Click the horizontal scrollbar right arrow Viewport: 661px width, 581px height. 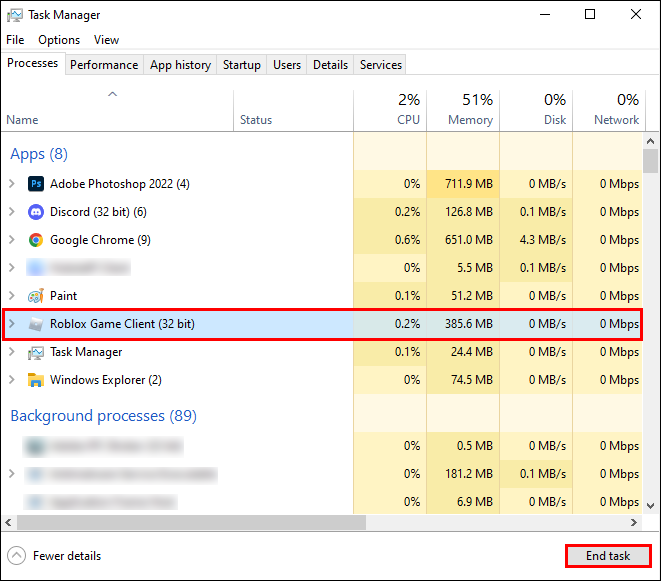(634, 523)
